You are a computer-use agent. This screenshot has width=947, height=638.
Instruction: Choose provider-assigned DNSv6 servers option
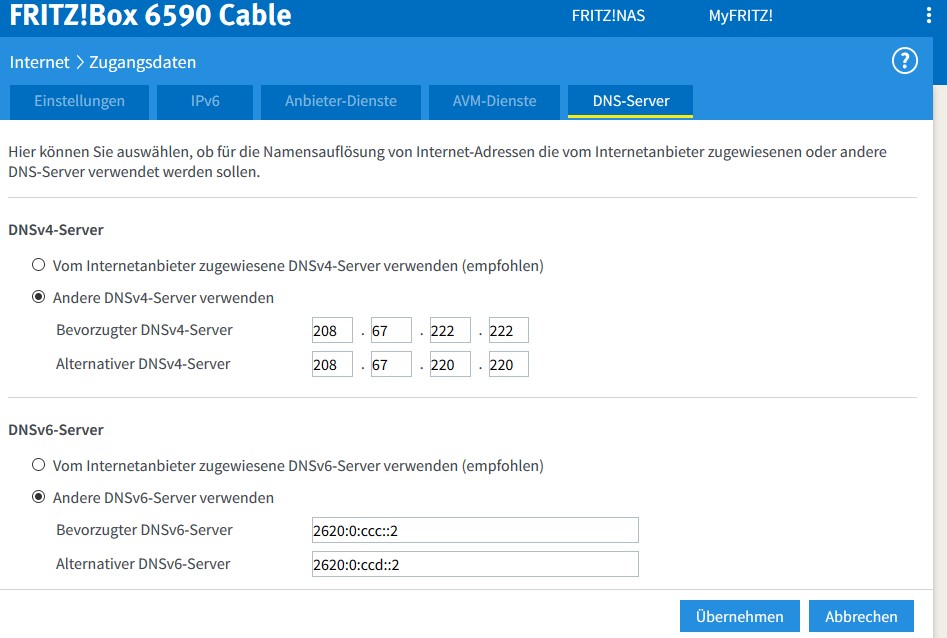point(39,466)
